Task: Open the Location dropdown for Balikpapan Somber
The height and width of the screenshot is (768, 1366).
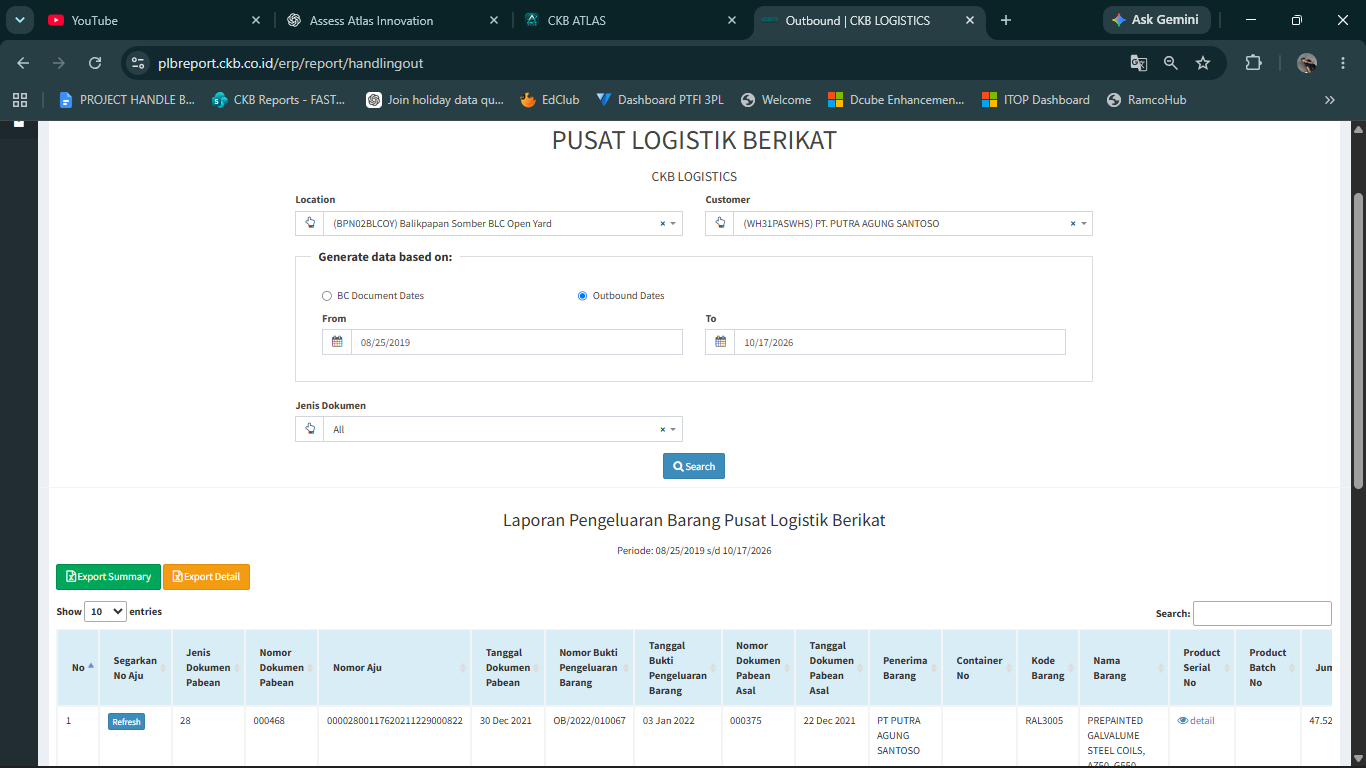Action: 503,223
